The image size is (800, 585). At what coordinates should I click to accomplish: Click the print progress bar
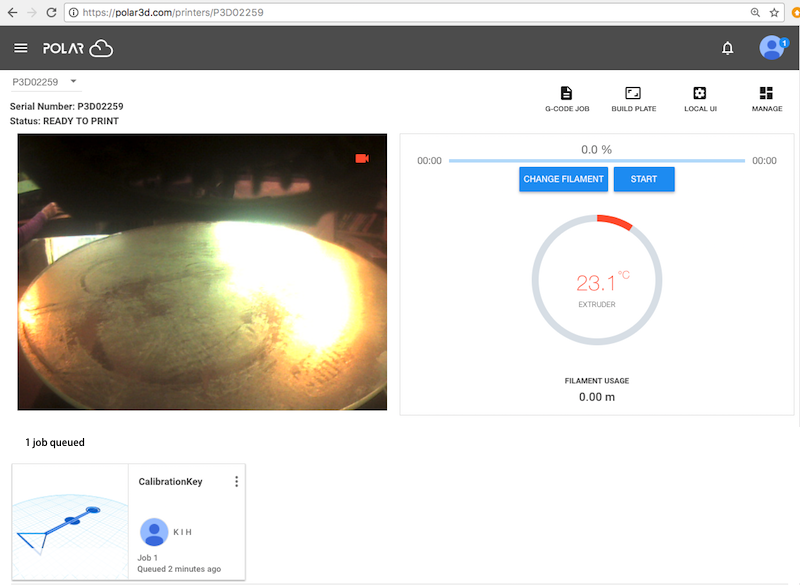coord(596,161)
